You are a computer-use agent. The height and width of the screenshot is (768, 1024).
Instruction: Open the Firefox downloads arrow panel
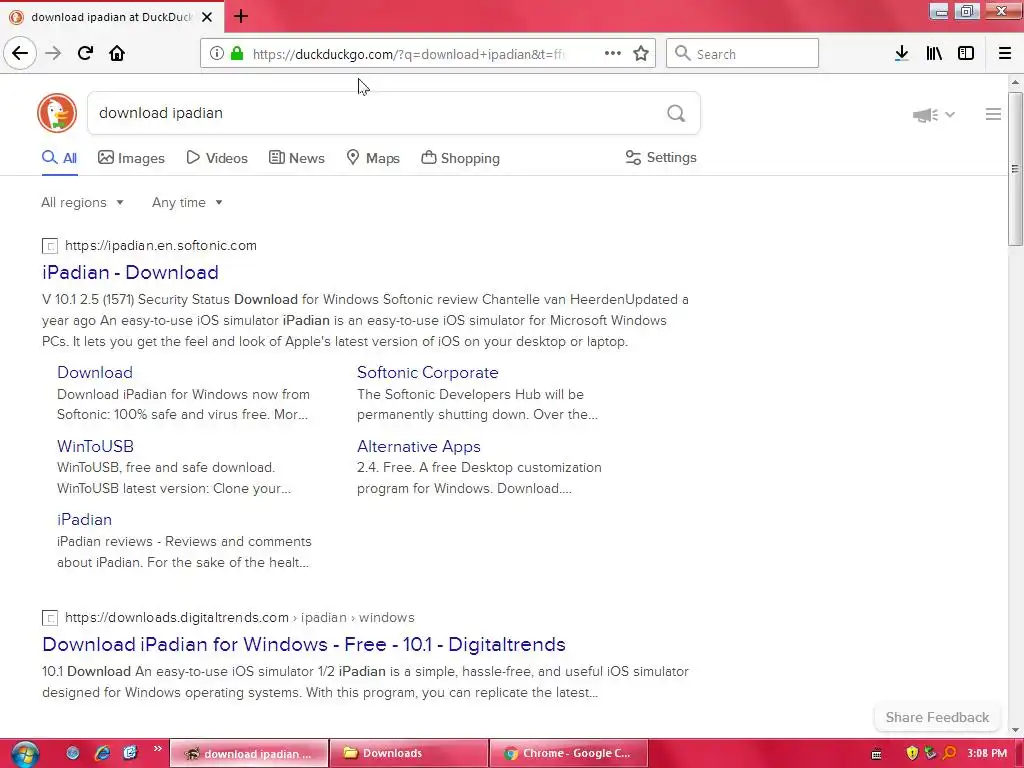tap(902, 54)
